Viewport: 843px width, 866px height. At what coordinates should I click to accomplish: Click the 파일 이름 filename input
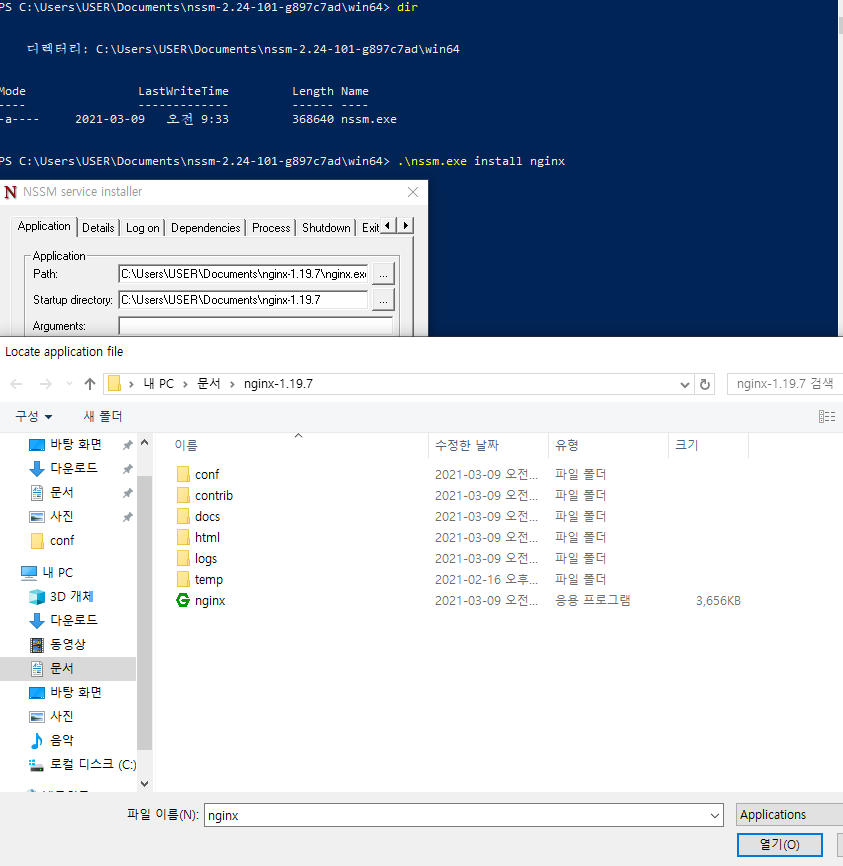point(456,815)
